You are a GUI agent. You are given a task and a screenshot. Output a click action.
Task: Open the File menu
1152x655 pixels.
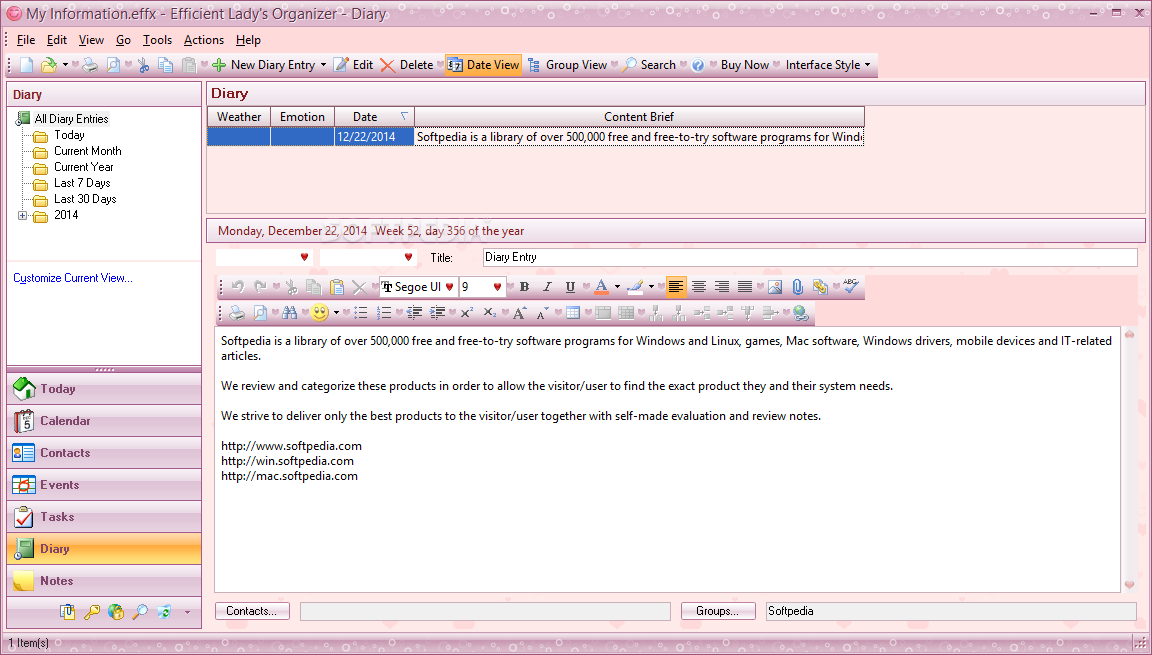point(26,40)
